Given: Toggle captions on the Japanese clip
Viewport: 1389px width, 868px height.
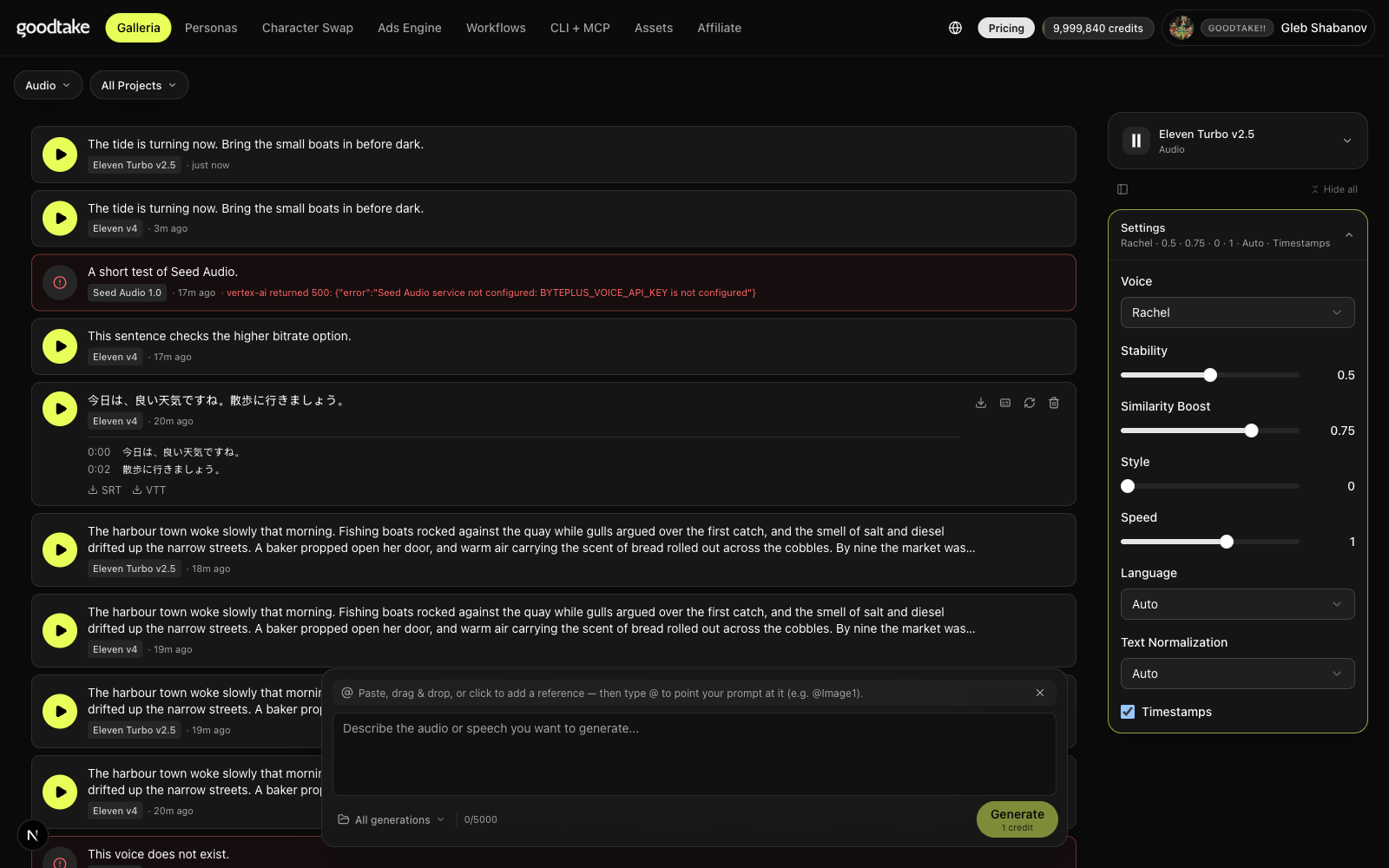Looking at the screenshot, I should [1005, 403].
